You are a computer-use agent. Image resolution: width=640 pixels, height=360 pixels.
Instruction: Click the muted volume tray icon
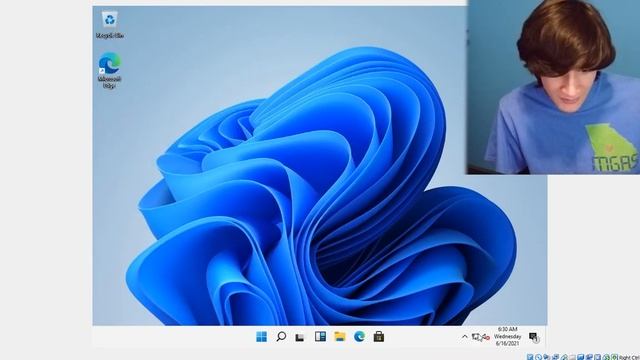click(x=486, y=337)
